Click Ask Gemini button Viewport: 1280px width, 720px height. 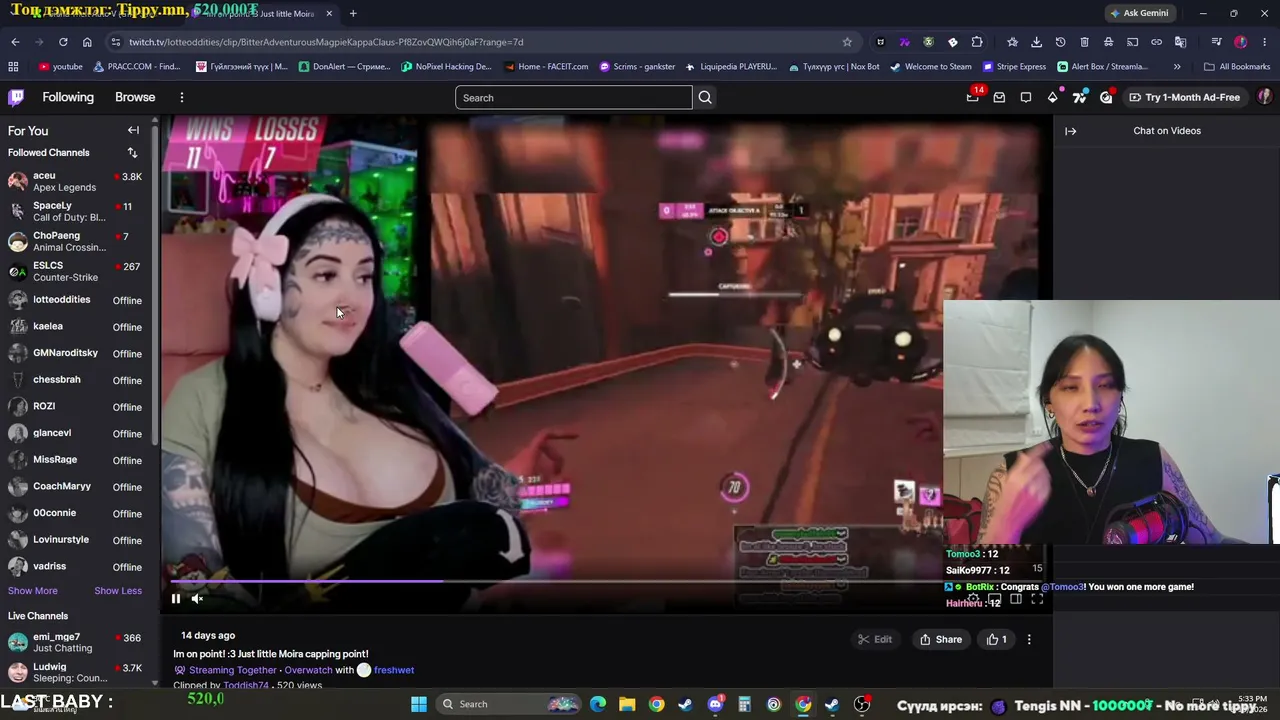click(x=1139, y=13)
